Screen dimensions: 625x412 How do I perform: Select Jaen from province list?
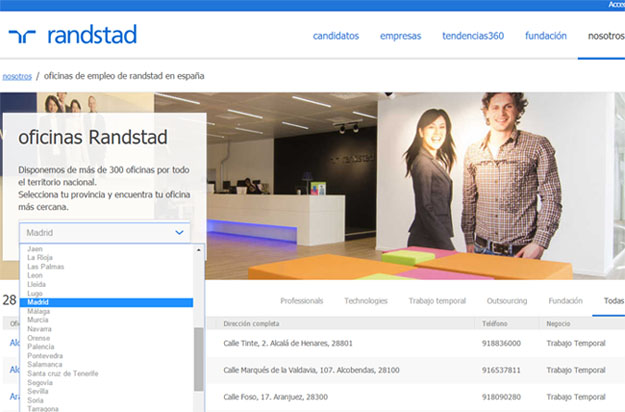(x=35, y=249)
